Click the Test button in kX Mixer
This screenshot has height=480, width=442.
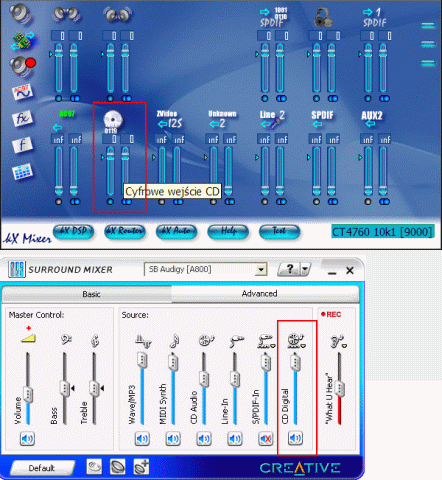[279, 231]
